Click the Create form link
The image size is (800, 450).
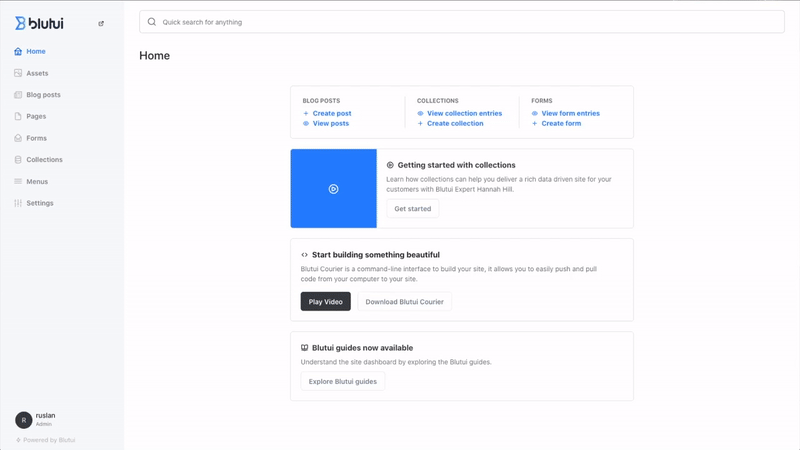[560, 123]
